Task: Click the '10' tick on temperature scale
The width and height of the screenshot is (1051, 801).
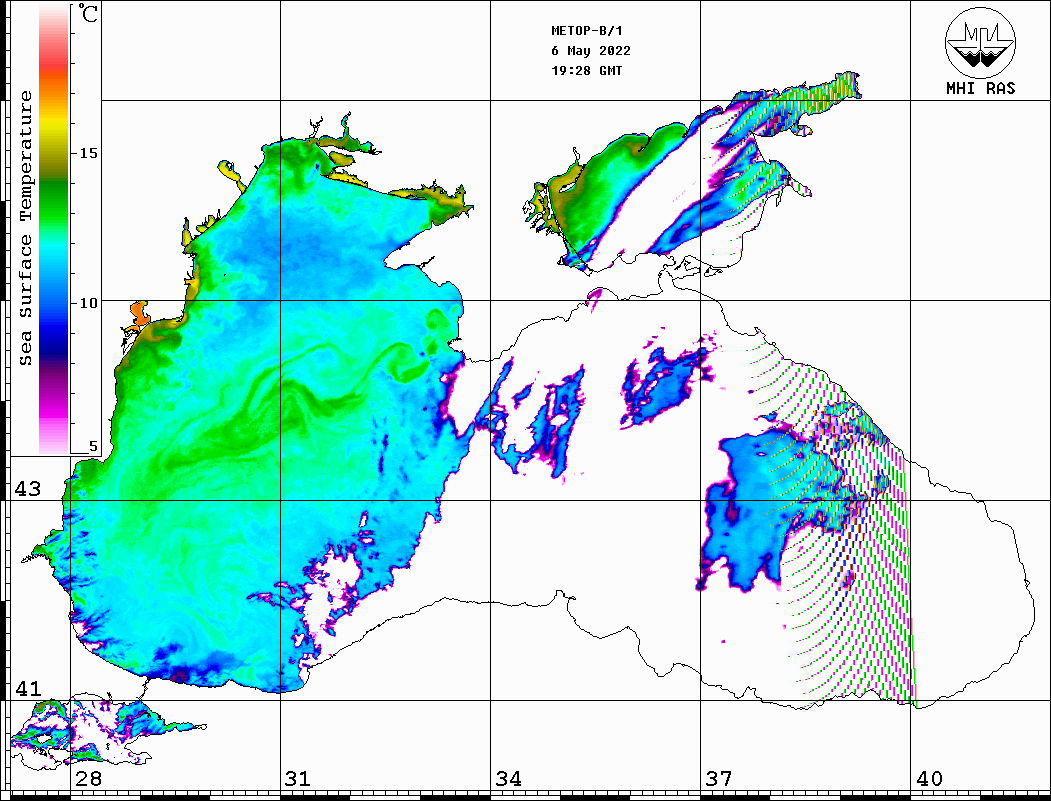Action: pos(88,304)
